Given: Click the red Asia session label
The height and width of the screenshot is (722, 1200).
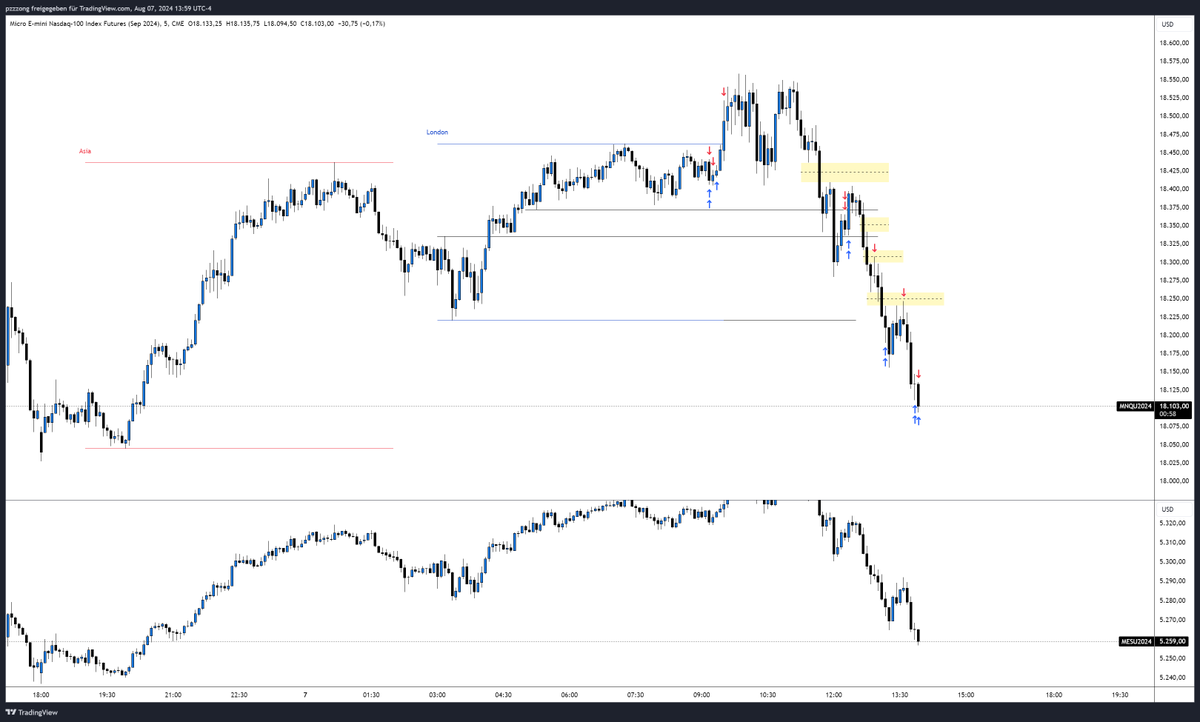Looking at the screenshot, I should pos(85,151).
